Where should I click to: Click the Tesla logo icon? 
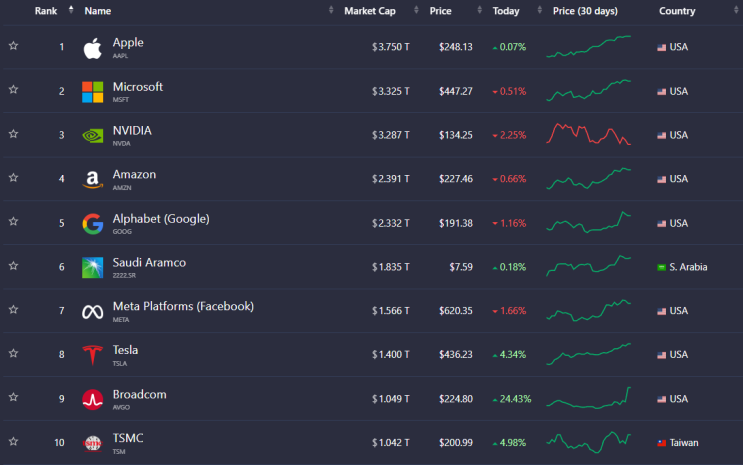(92, 355)
